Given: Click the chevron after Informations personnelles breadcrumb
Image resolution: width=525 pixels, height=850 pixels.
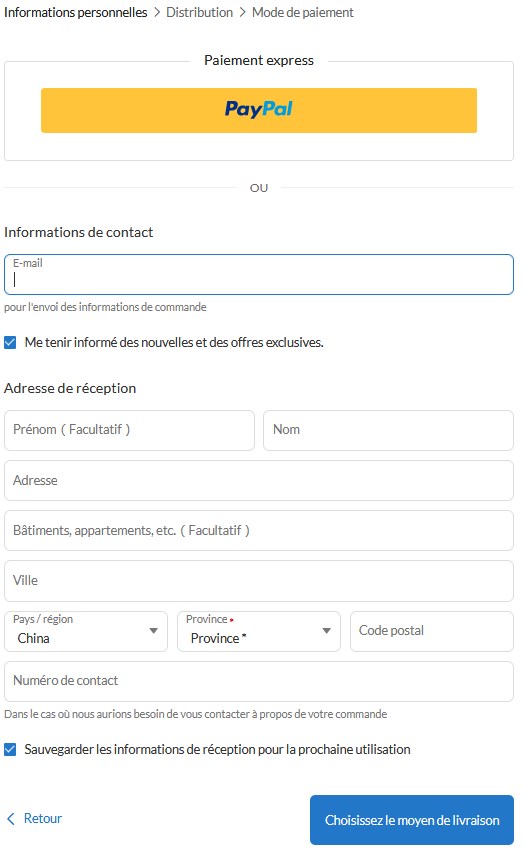Looking at the screenshot, I should (157, 12).
